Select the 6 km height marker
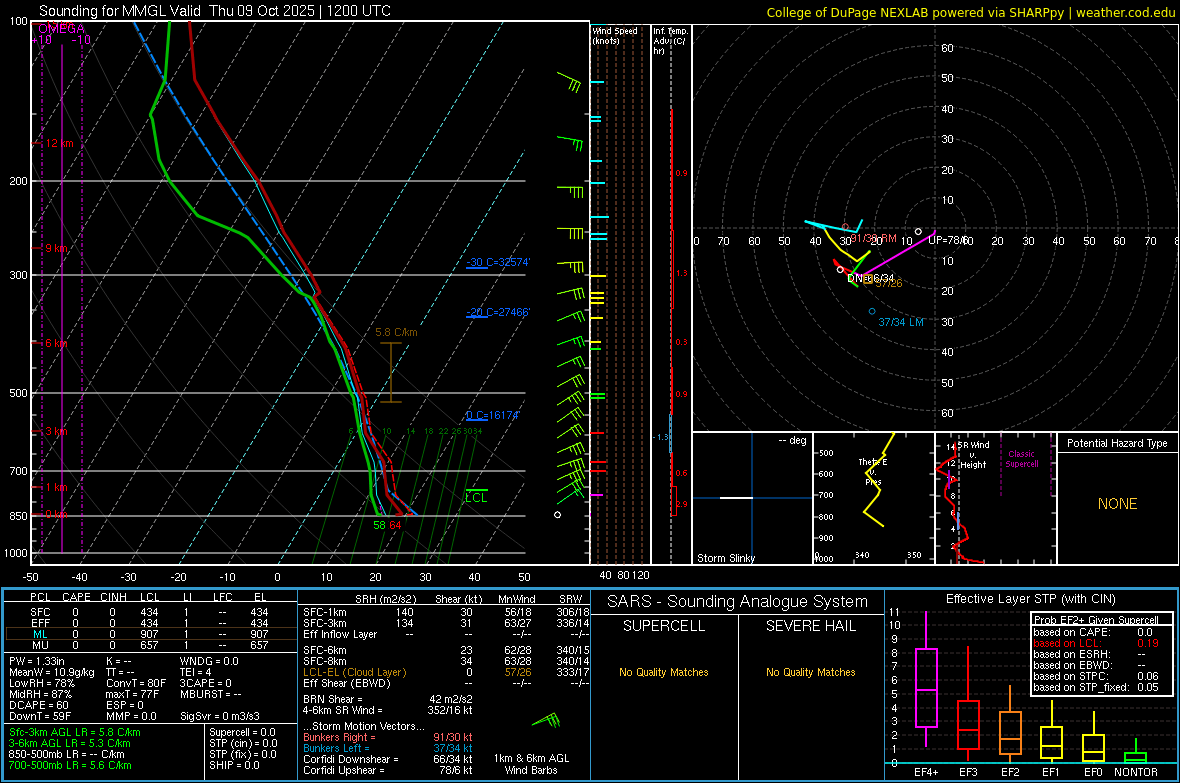The height and width of the screenshot is (783, 1180). click(x=56, y=343)
